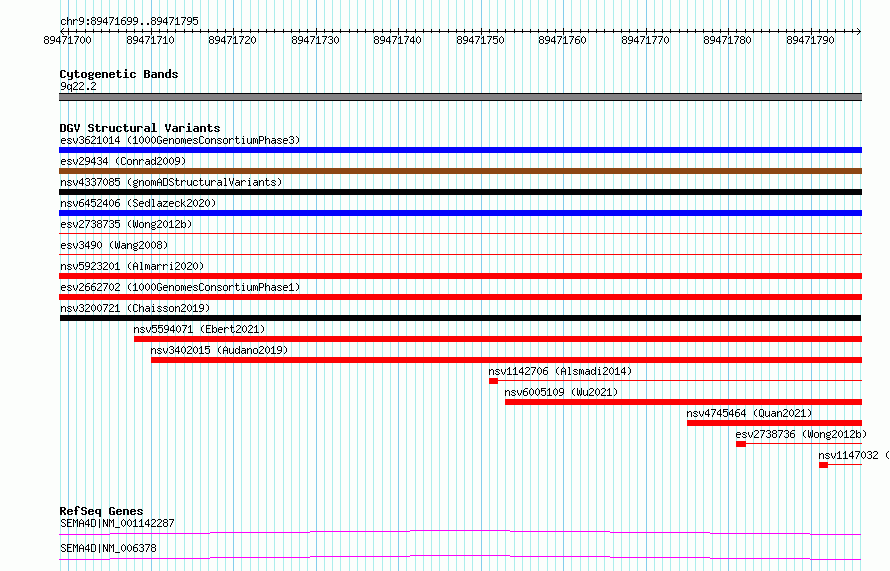Open esv3621014 (1000GenomesConsortiumPhase3) label
This screenshot has width=890, height=571.
coord(180,140)
